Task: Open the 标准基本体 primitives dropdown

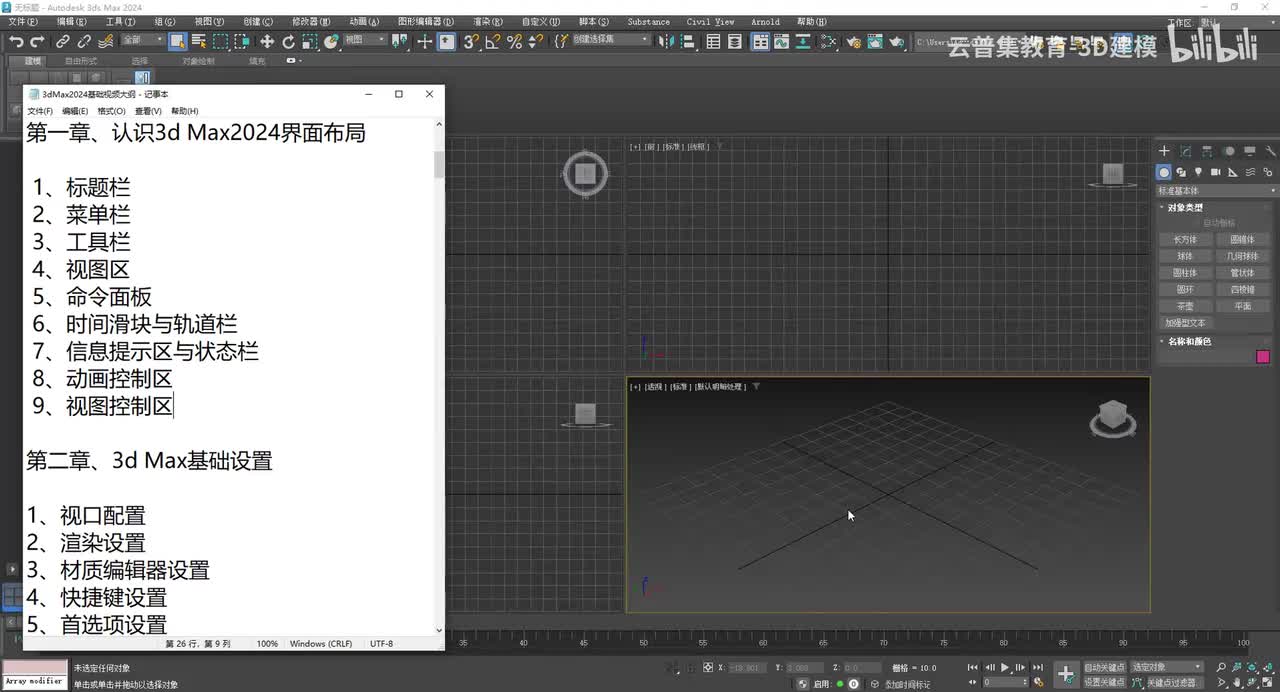Action: point(1216,190)
